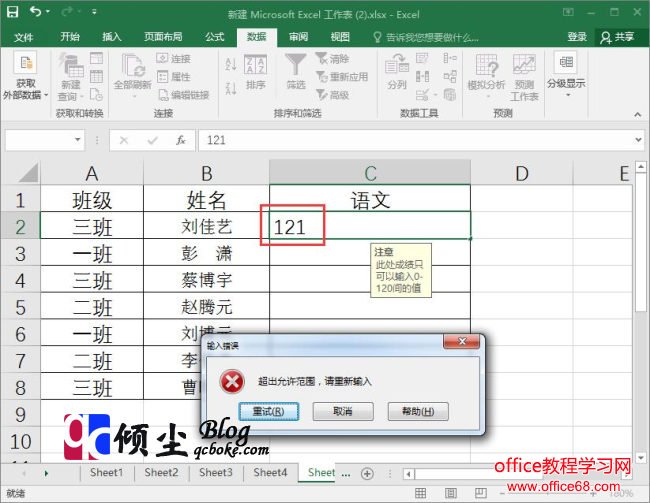The height and width of the screenshot is (503, 650).
Task: Open the Insert ribbon tab
Action: (x=112, y=37)
